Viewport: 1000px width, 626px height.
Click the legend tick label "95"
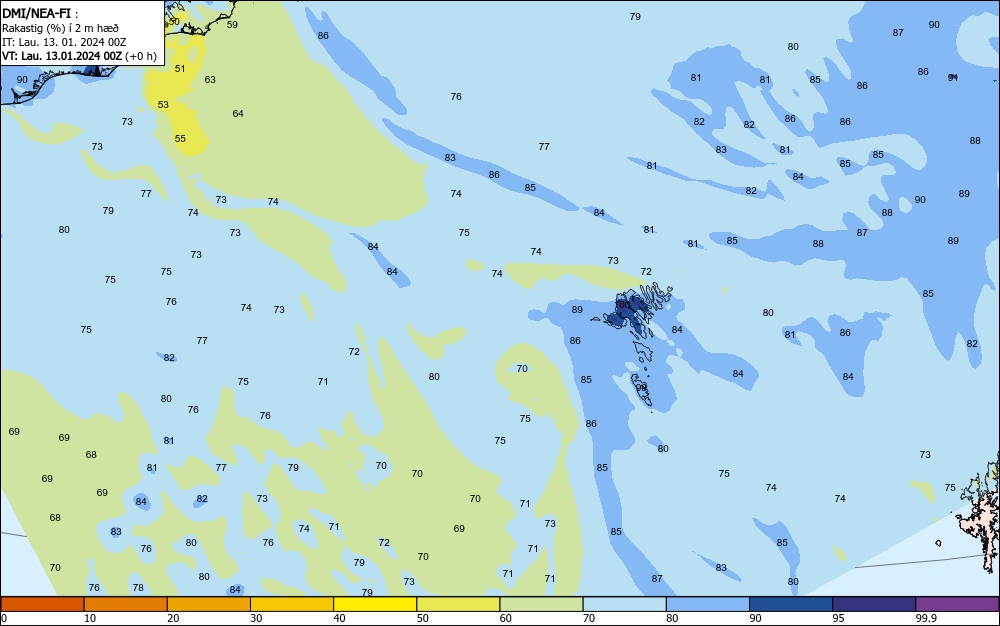point(839,618)
